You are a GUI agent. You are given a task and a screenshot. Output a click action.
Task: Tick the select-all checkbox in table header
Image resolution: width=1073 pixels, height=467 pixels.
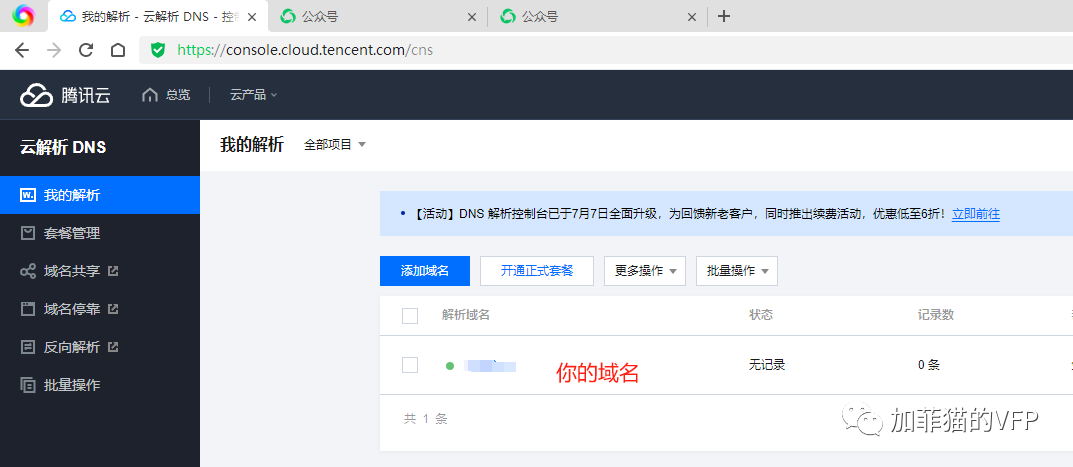pyautogui.click(x=410, y=316)
